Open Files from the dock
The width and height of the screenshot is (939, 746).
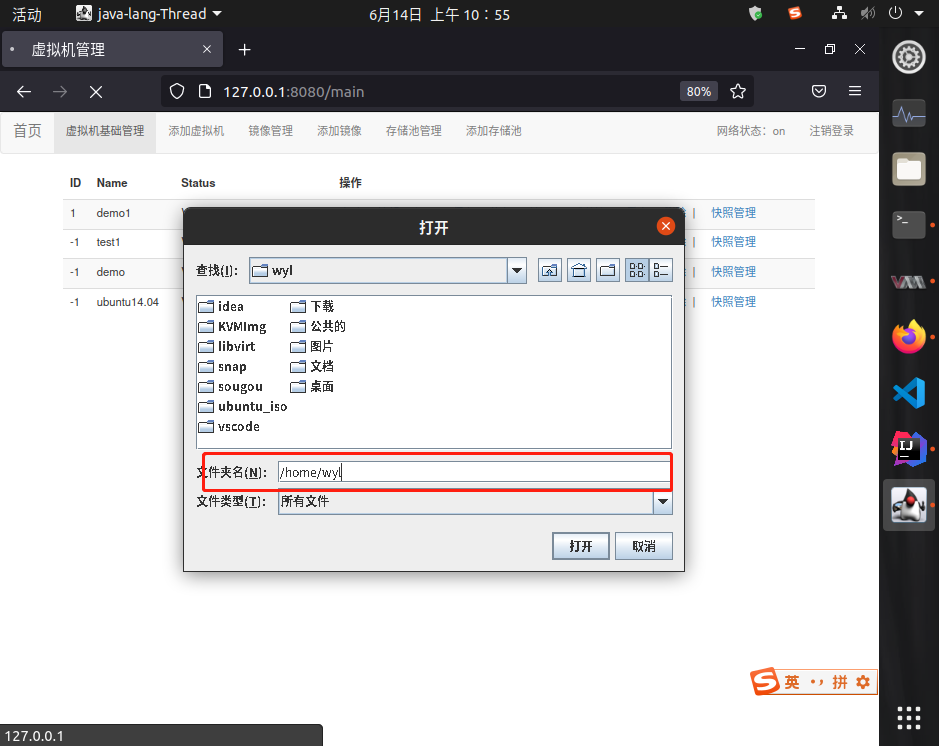click(x=908, y=169)
